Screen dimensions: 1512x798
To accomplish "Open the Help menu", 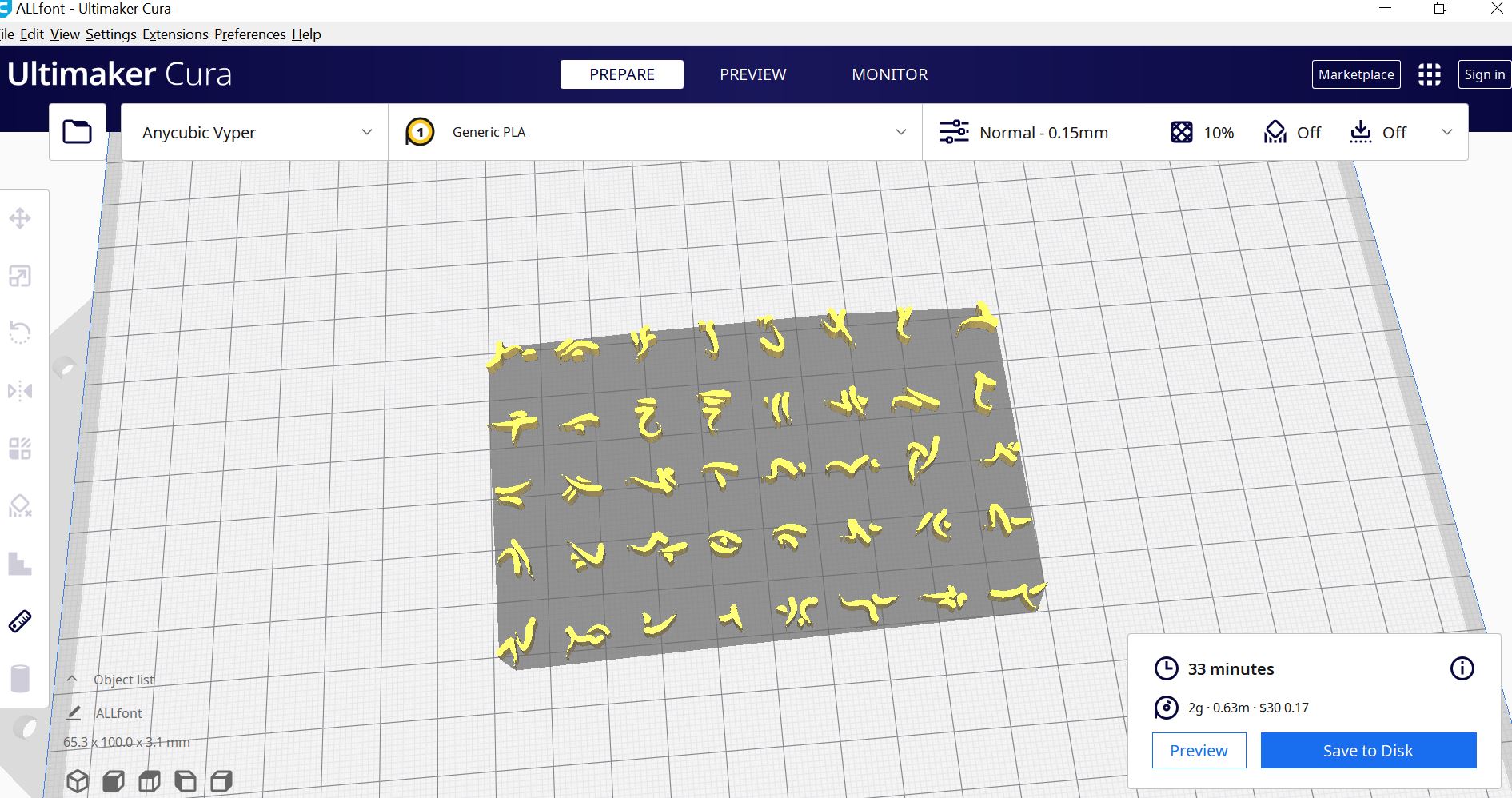I will coord(306,34).
